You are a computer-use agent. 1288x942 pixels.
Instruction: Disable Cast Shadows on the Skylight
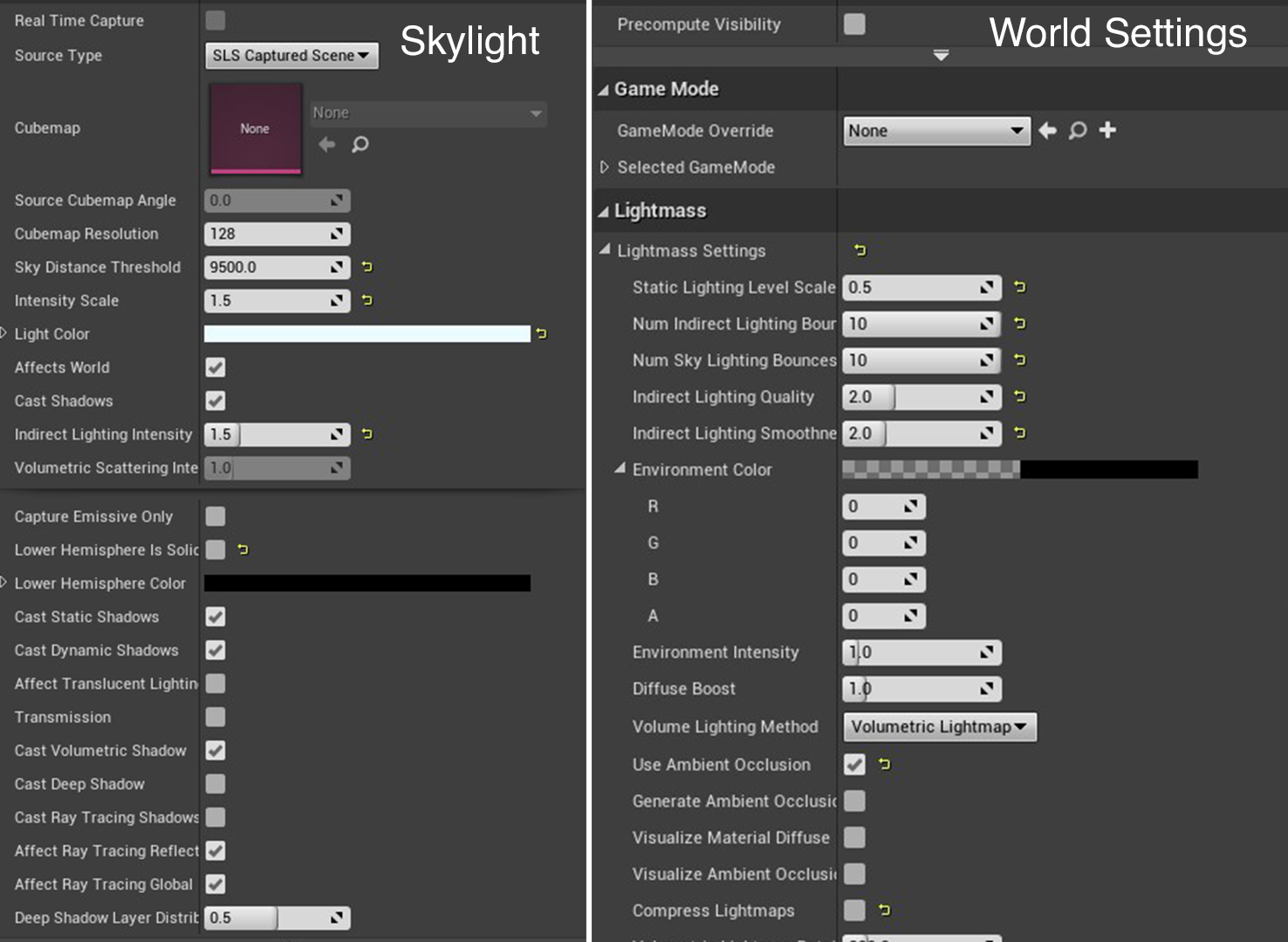click(x=215, y=400)
